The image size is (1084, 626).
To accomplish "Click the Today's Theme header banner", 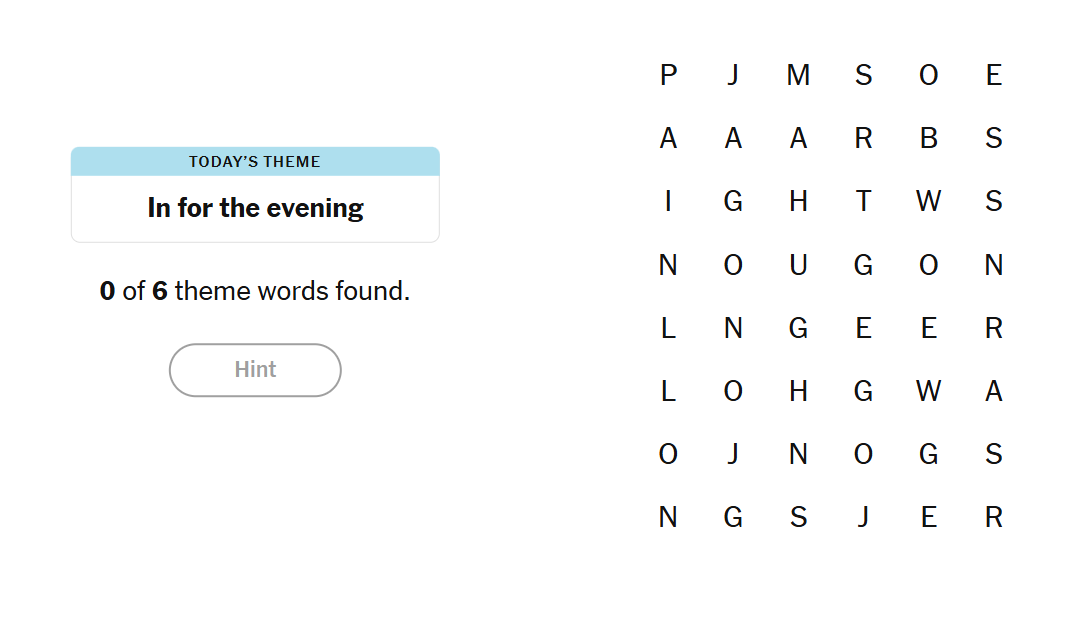I will [255, 162].
